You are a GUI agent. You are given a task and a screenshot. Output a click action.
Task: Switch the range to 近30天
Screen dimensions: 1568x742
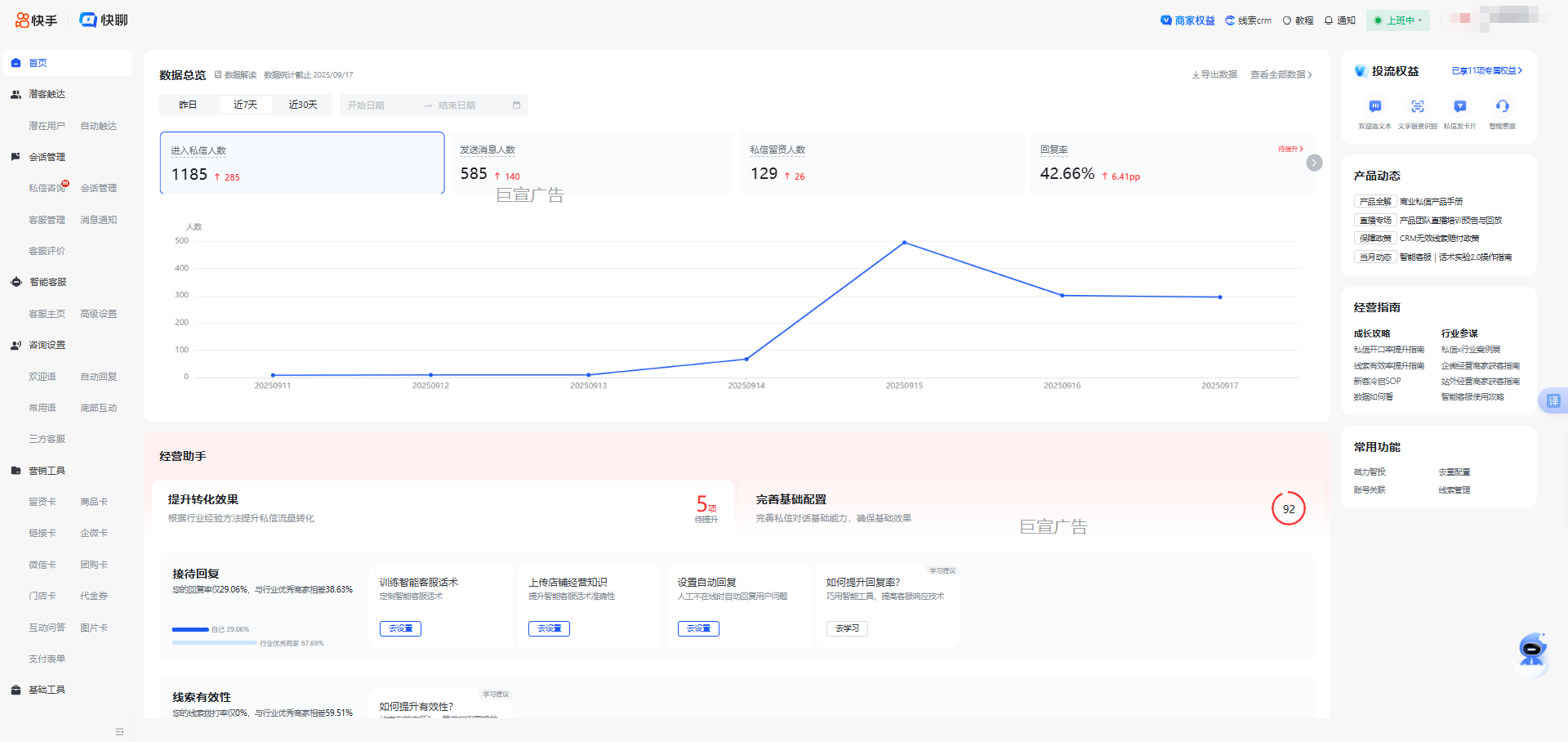click(x=302, y=105)
